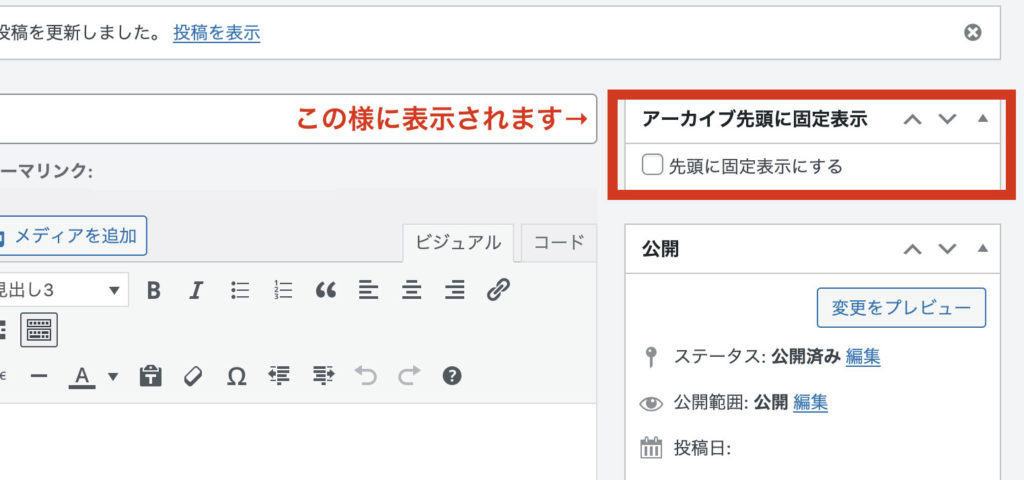Apply blockquote formatting
This screenshot has width=1024, height=480.
point(326,290)
